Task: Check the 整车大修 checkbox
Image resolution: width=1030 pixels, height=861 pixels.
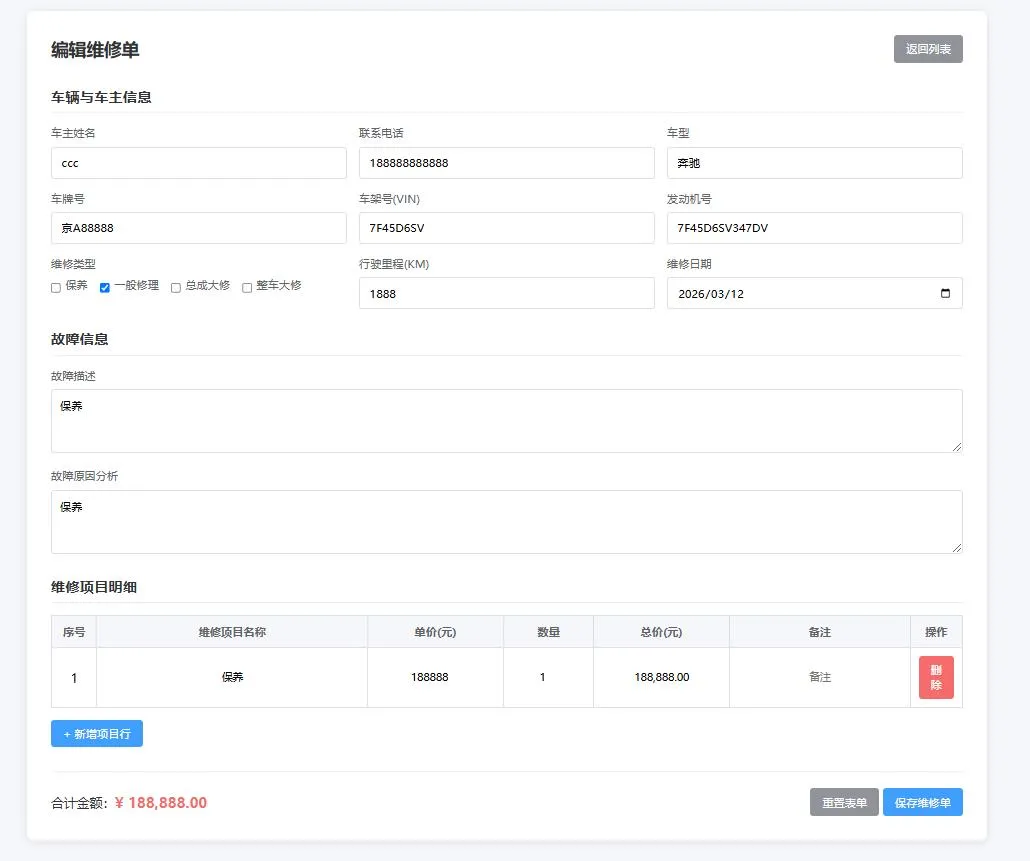Action: click(245, 287)
